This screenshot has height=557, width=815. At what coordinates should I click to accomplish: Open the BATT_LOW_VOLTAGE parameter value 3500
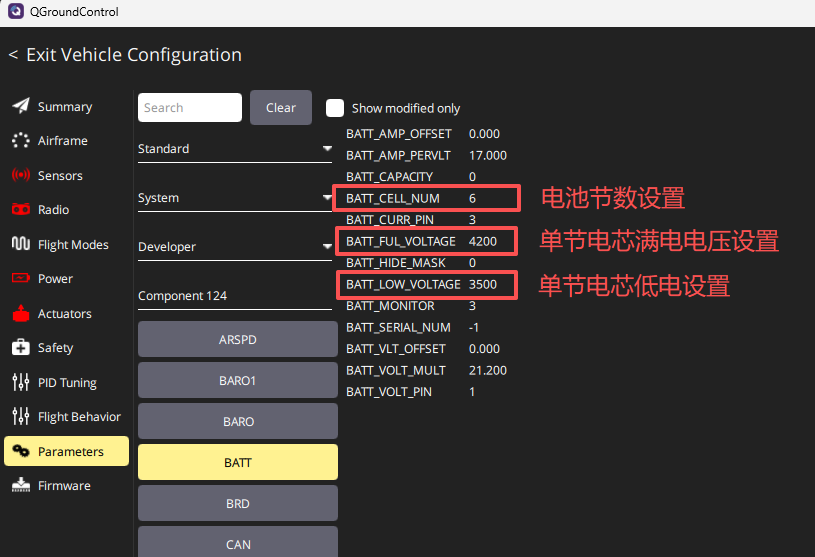(482, 285)
